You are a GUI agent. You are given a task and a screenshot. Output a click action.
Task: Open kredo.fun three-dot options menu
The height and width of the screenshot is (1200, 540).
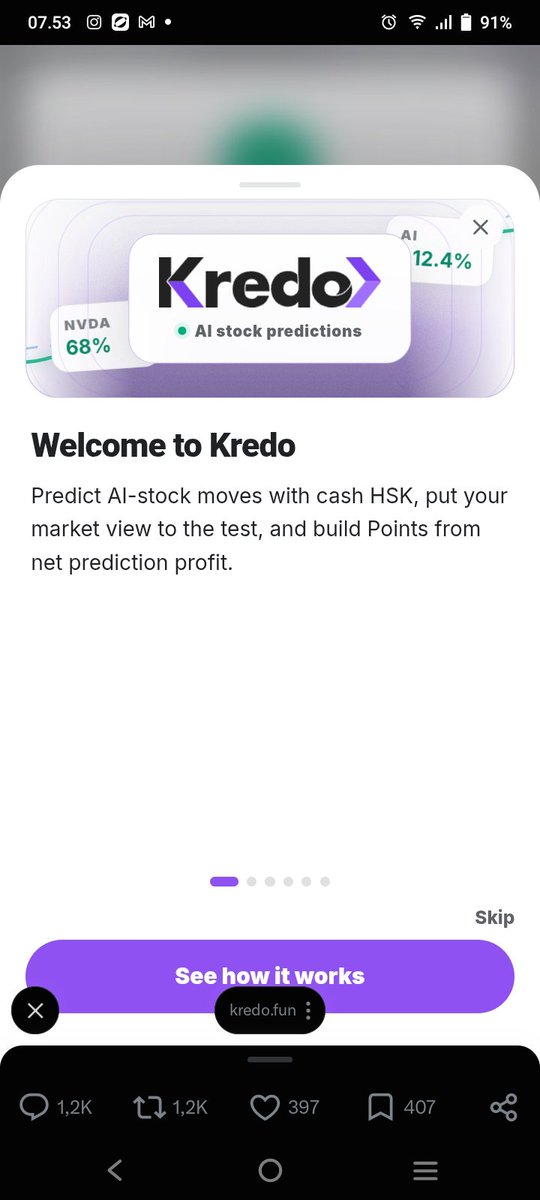point(308,1010)
